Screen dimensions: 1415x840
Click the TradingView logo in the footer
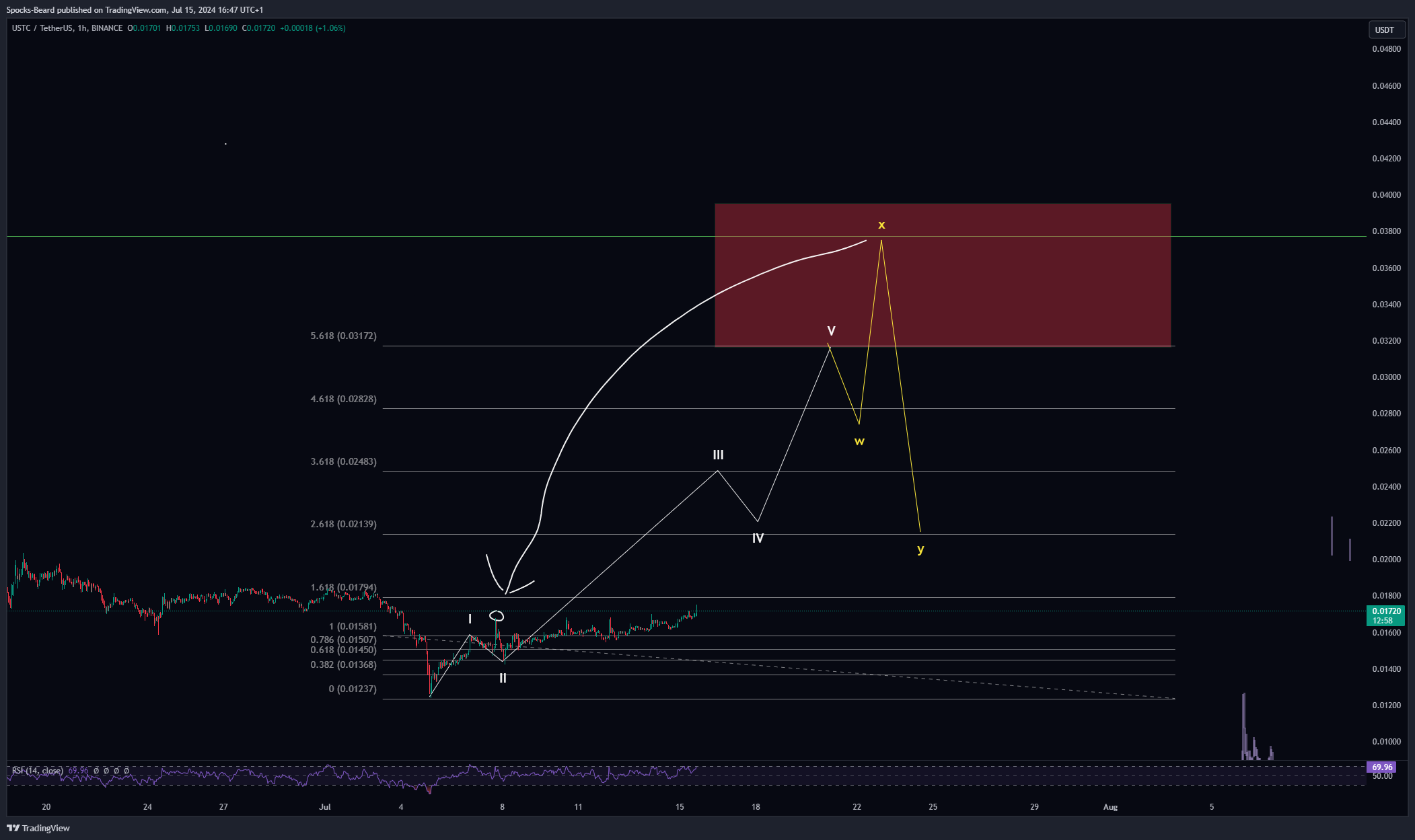click(38, 828)
